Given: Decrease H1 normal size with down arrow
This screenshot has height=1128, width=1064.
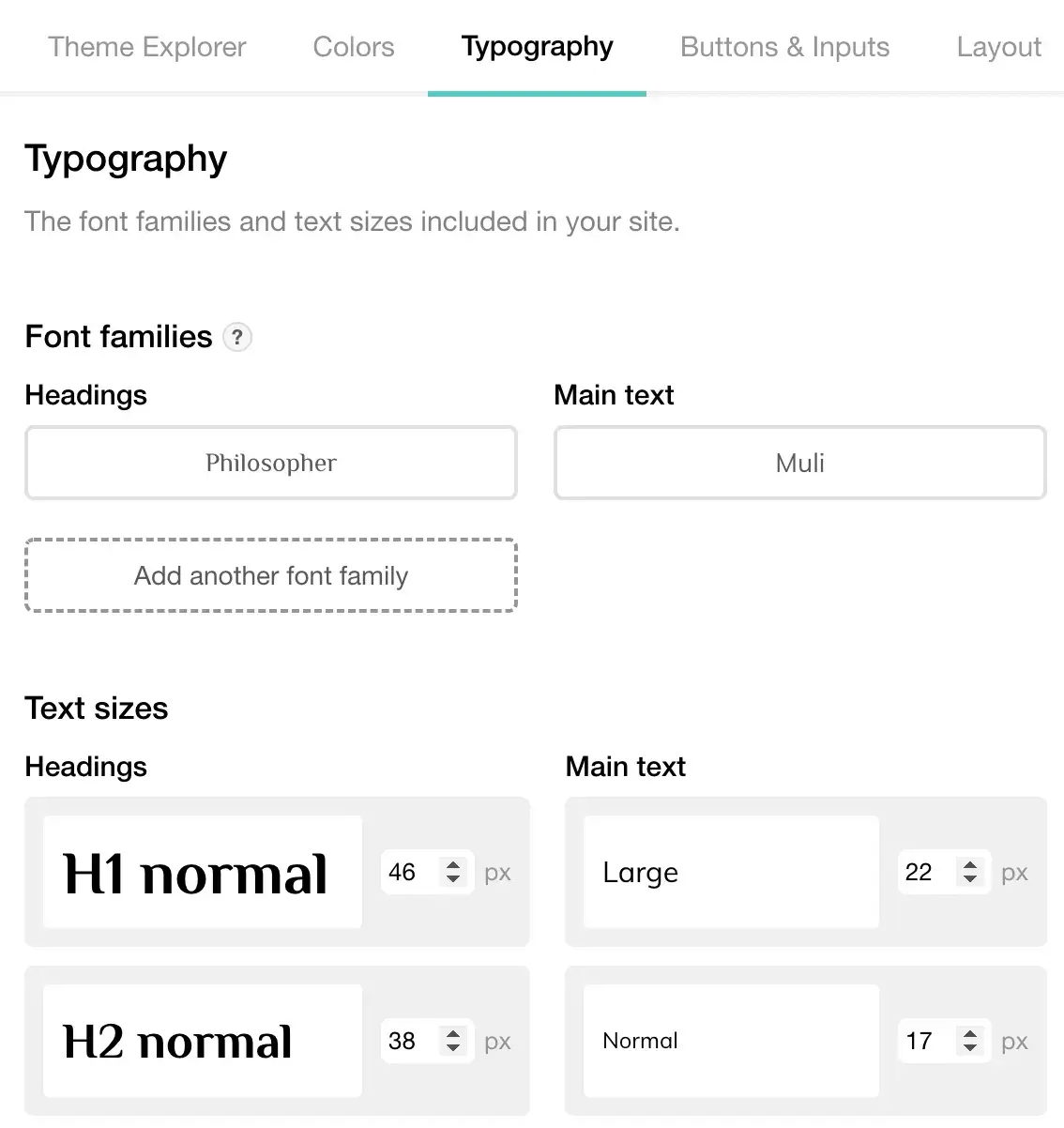Looking at the screenshot, I should (x=453, y=879).
